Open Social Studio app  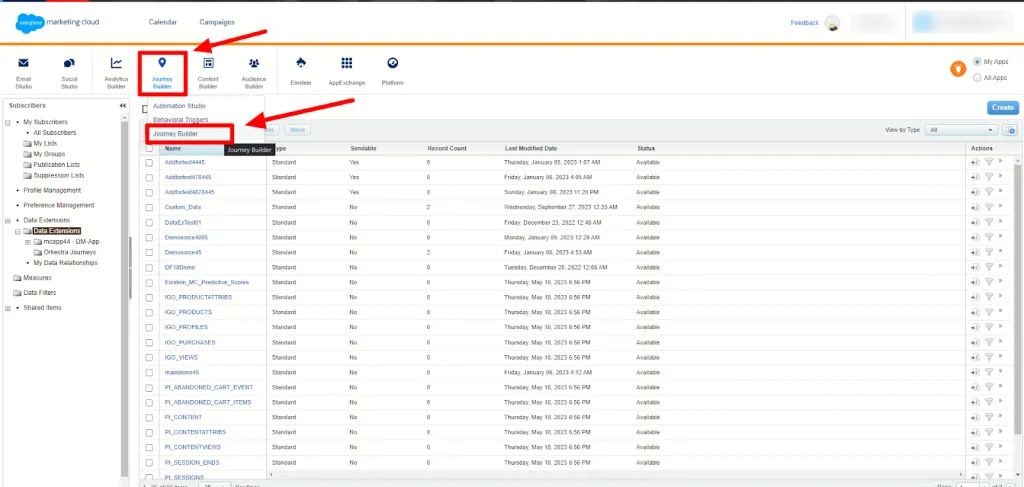[x=69, y=72]
